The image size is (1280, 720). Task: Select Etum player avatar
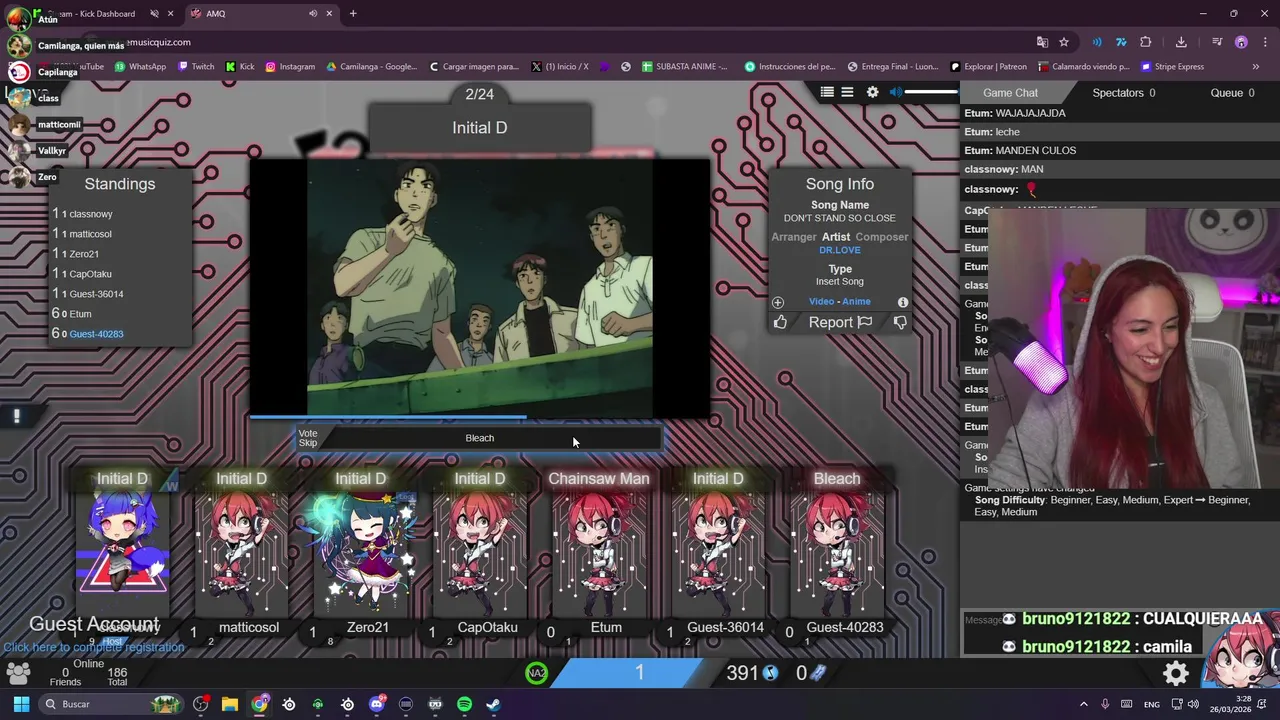599,550
